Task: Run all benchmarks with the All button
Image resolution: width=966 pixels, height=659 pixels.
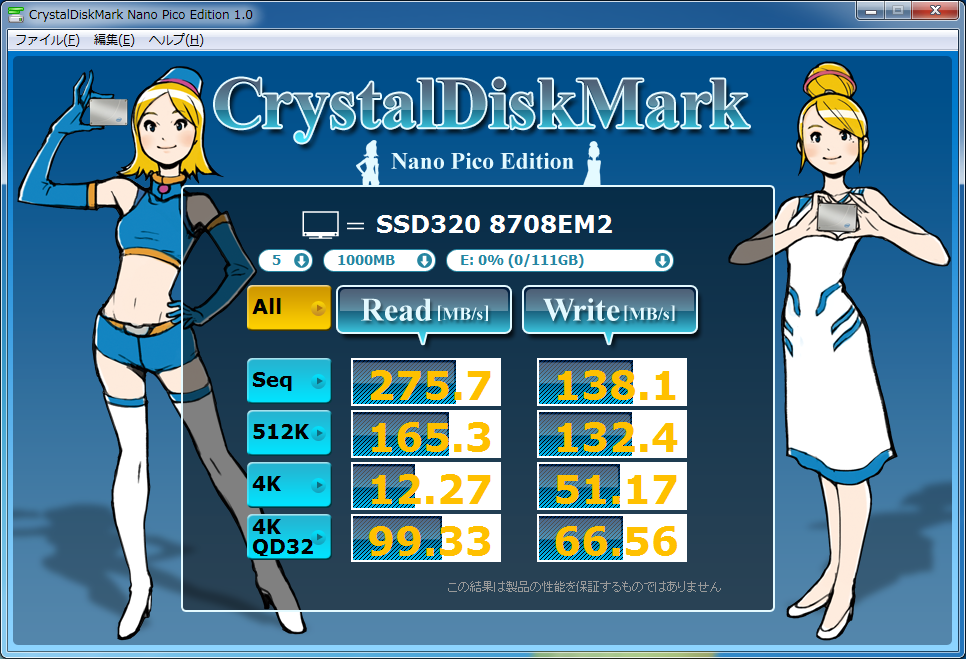Action: [289, 307]
